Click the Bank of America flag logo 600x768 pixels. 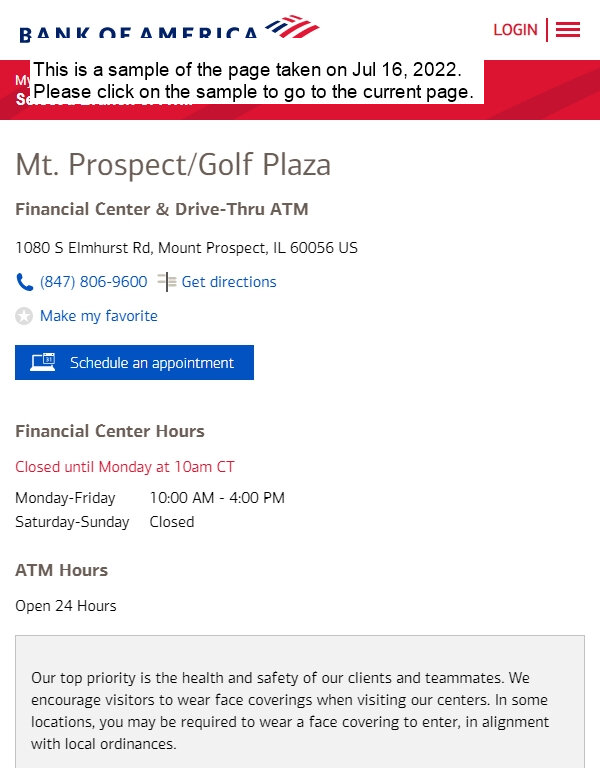(x=292, y=26)
